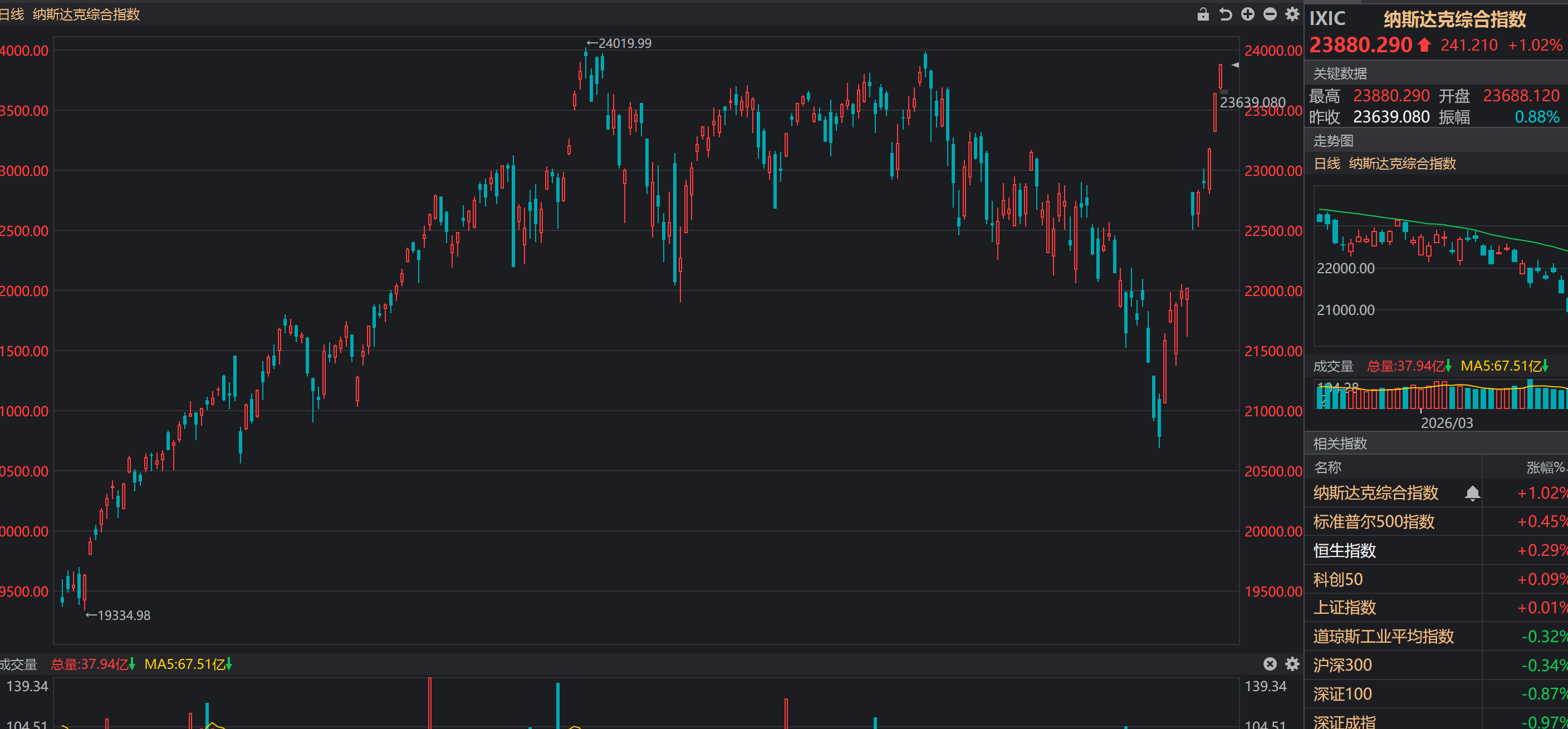Open the 日线 period label above main chart
The width and height of the screenshot is (1568, 729).
click(x=11, y=14)
